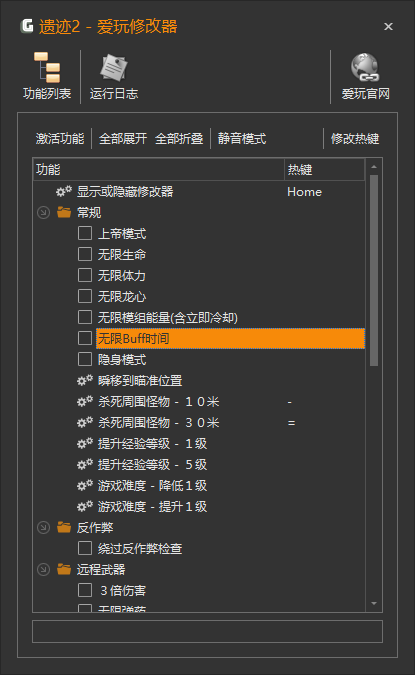
Task: Click gear icon next to 显示或隐藏修改器
Action: (64, 192)
